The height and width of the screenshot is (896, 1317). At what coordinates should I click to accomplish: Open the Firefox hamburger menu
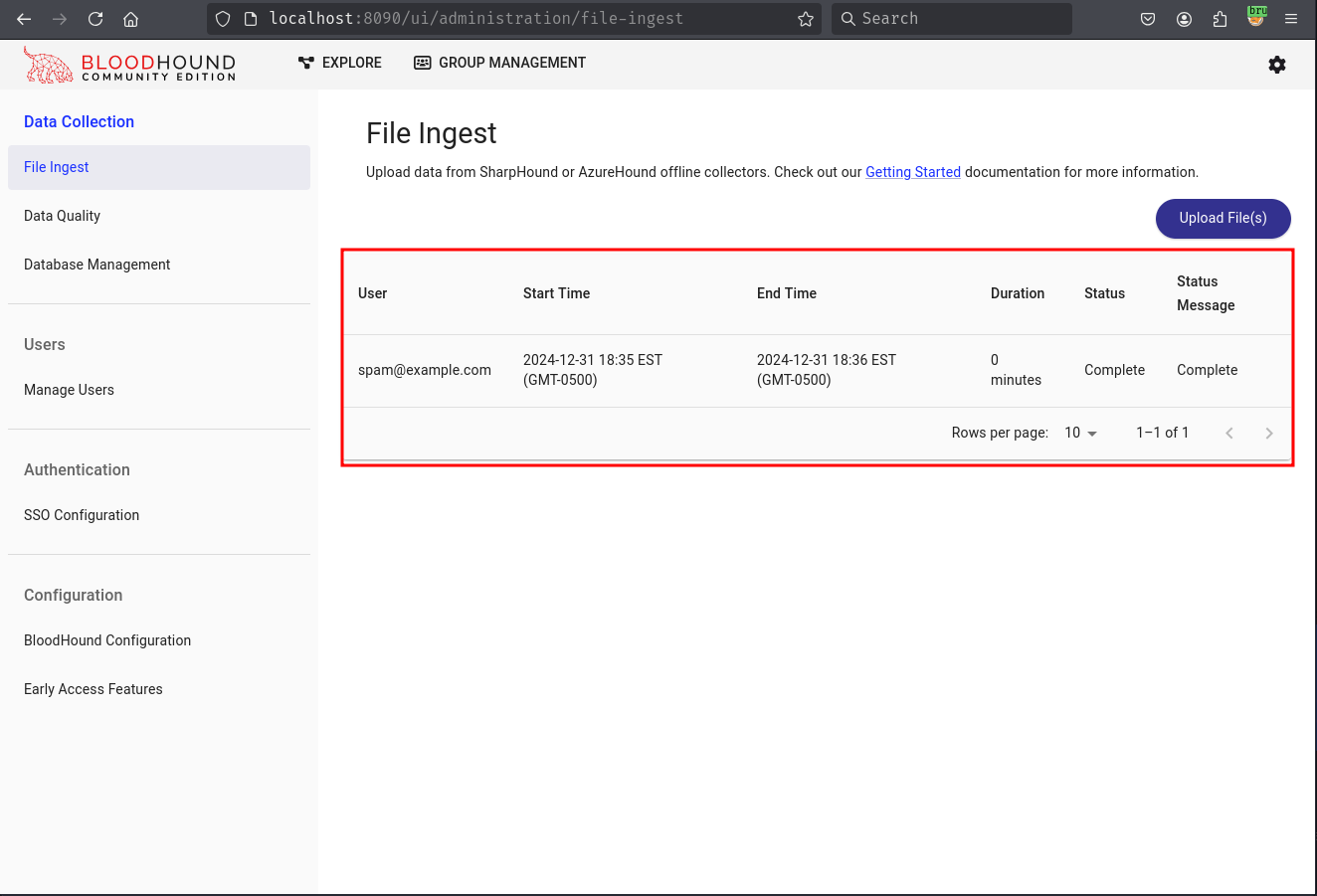coord(1291,19)
